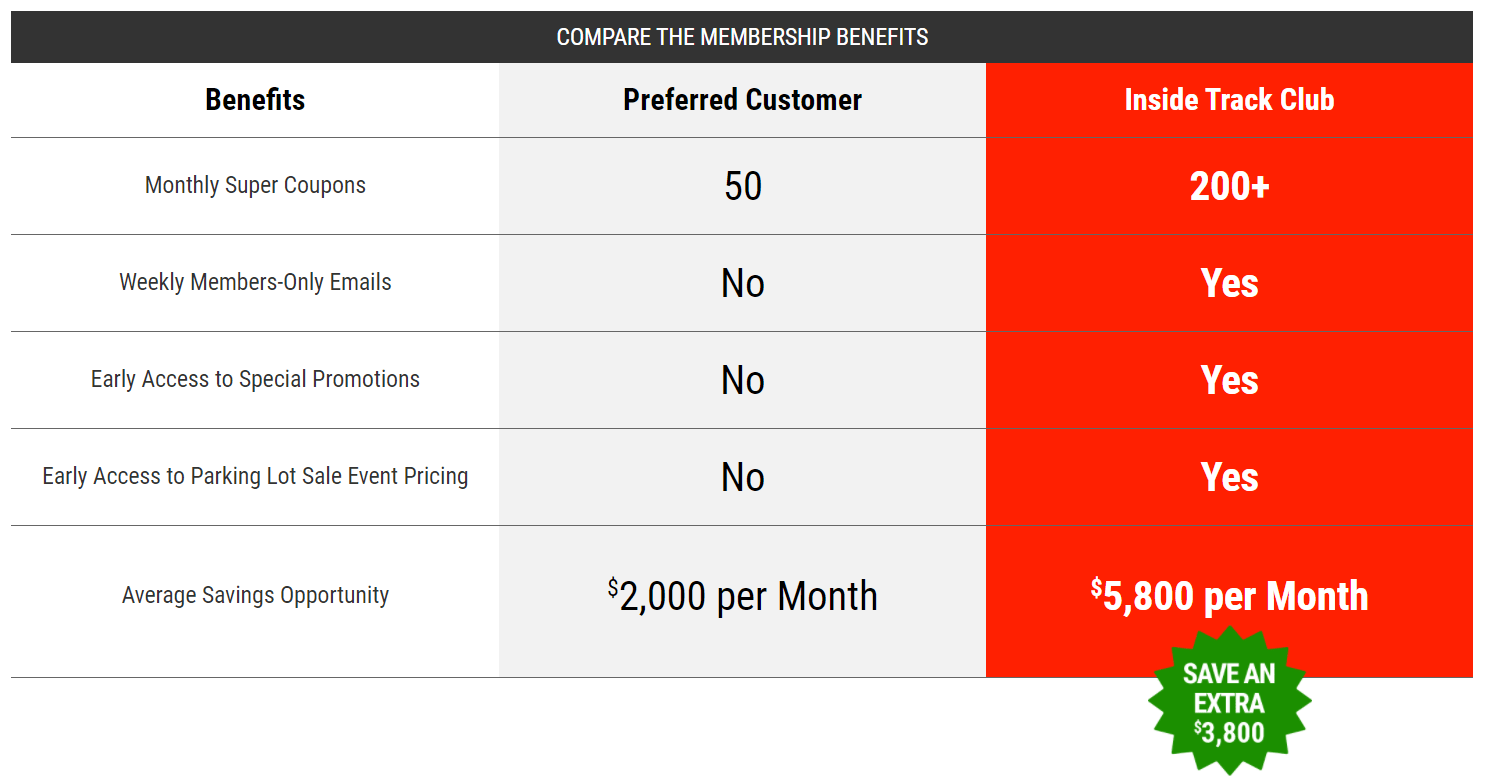This screenshot has height=782, width=1490.
Task: Click Yes in the Special Promotions row
Action: point(1229,381)
